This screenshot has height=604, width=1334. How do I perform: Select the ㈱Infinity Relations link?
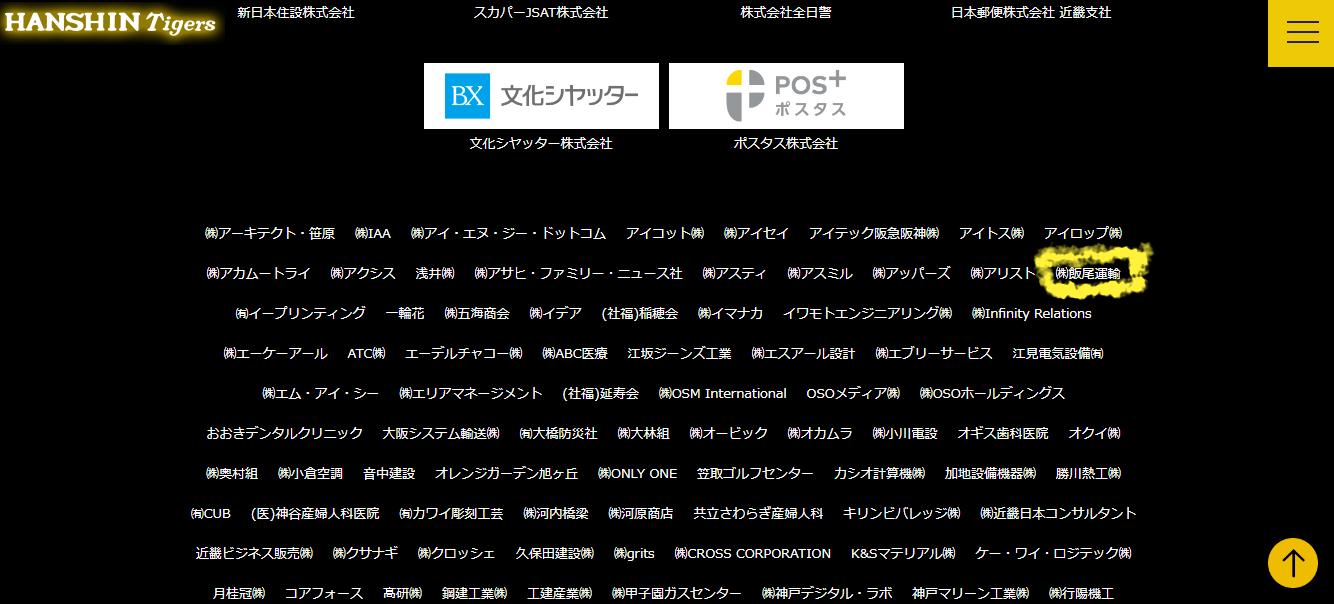1031,313
